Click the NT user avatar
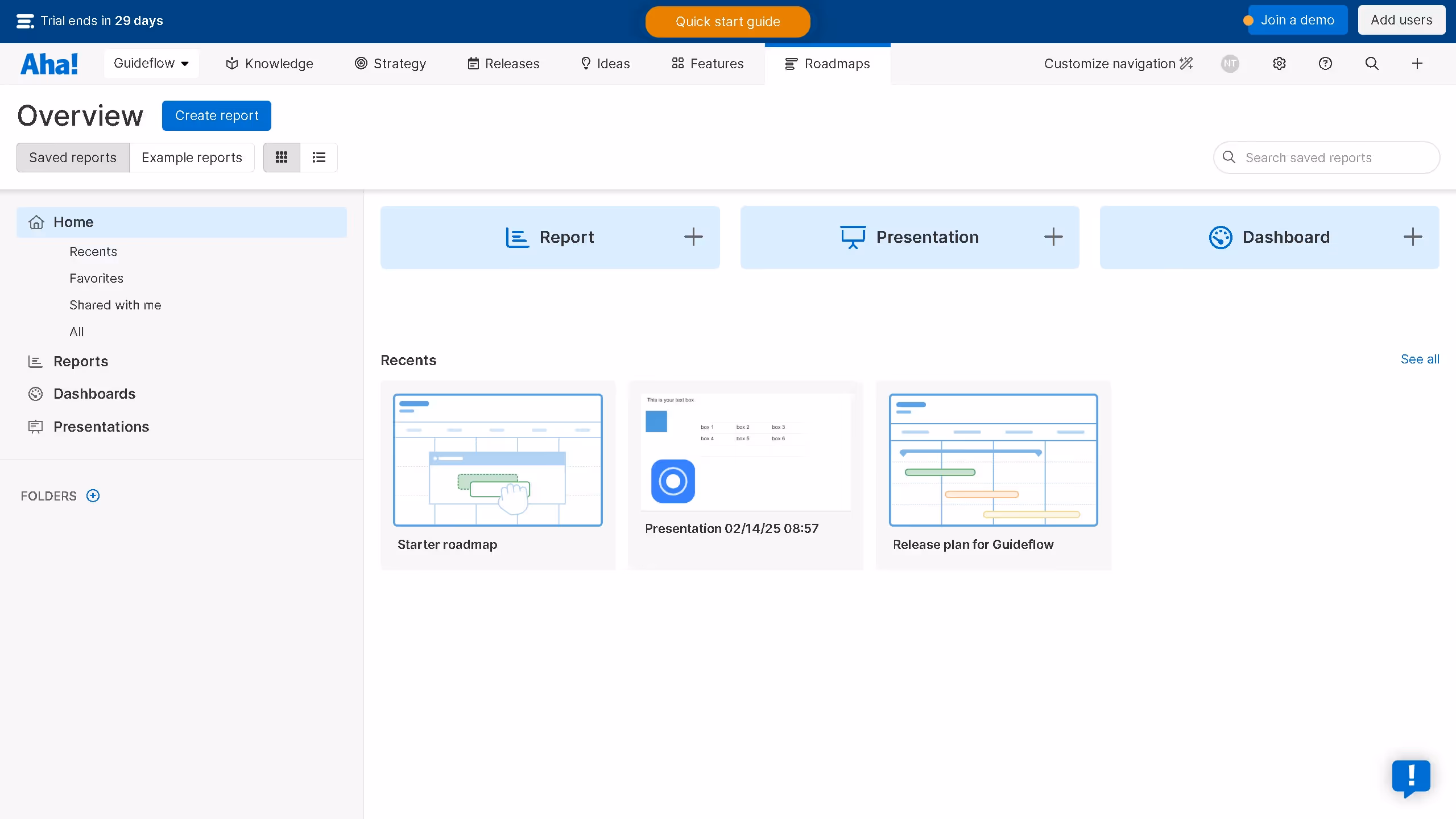Image resolution: width=1456 pixels, height=819 pixels. click(x=1230, y=64)
